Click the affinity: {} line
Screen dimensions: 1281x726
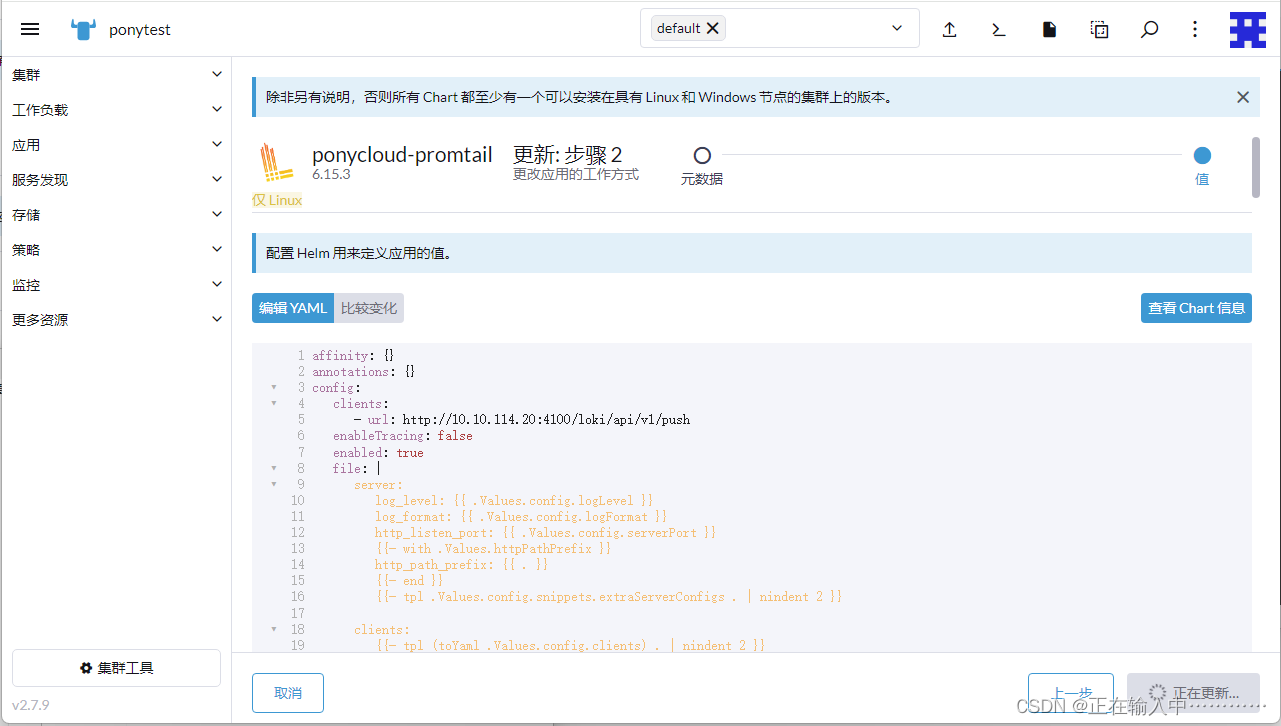tap(353, 356)
